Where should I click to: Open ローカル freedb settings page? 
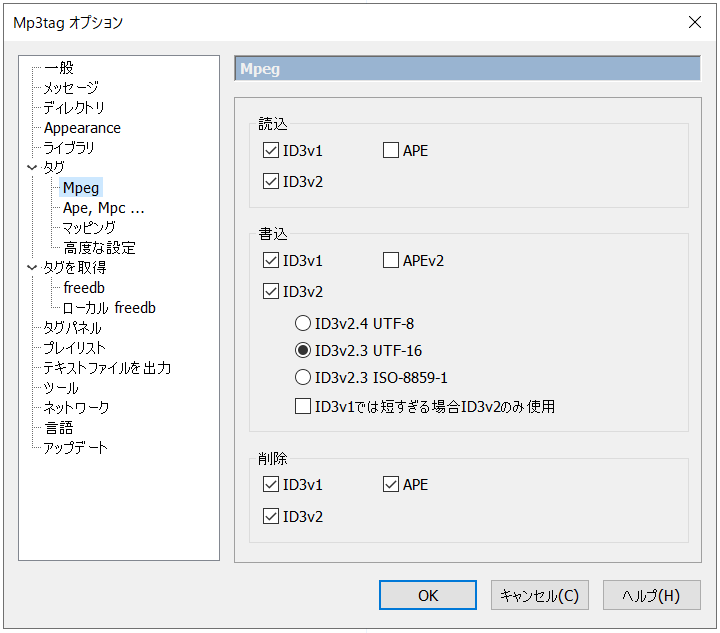click(x=109, y=308)
